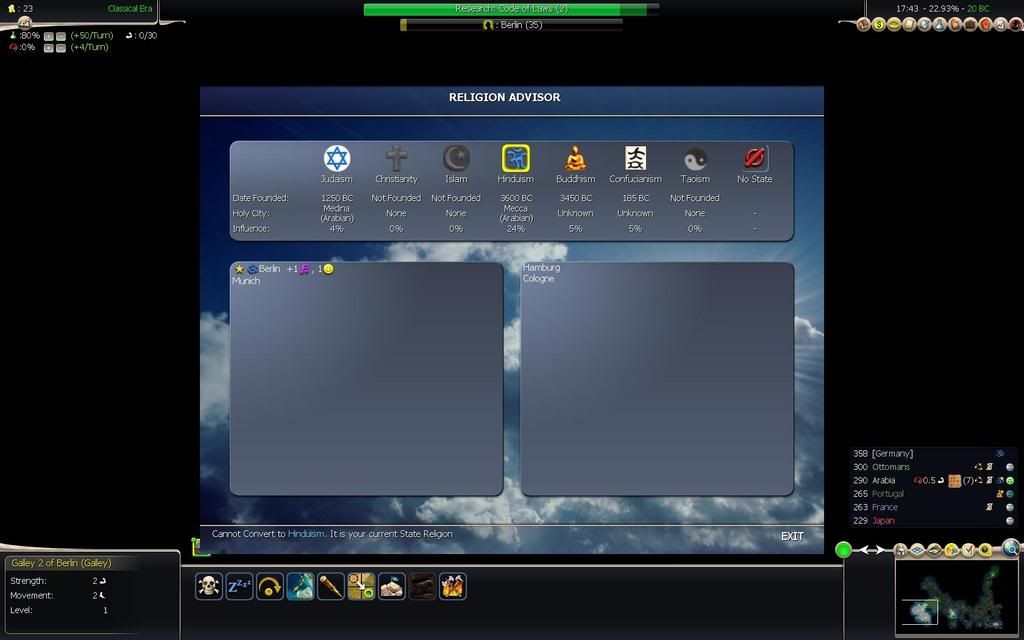This screenshot has height=640, width=1024.
Task: Click the world minimap
Action: click(x=958, y=598)
